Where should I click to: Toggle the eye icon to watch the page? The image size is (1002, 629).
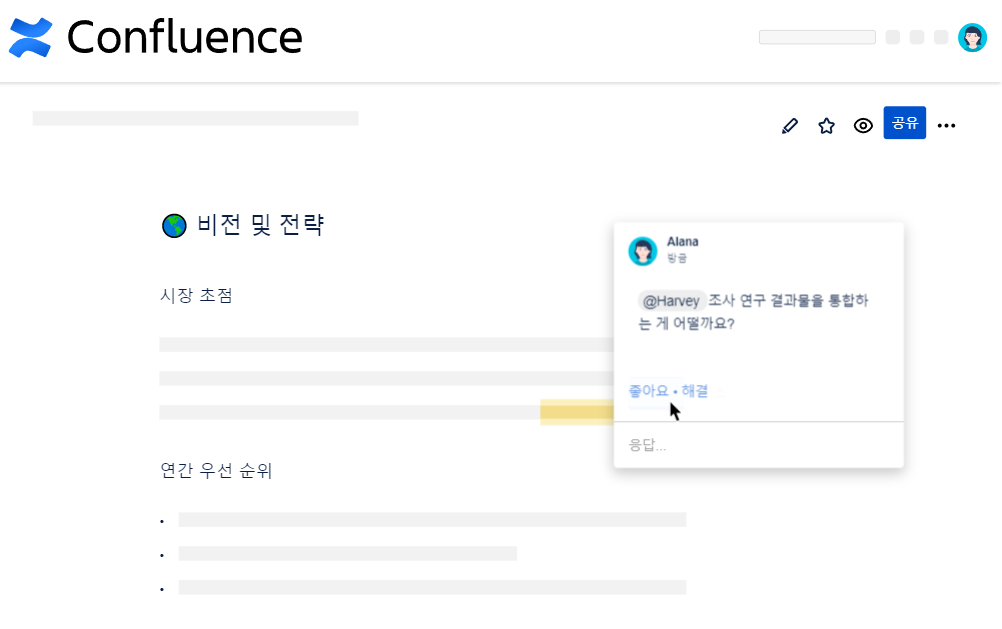[x=863, y=125]
